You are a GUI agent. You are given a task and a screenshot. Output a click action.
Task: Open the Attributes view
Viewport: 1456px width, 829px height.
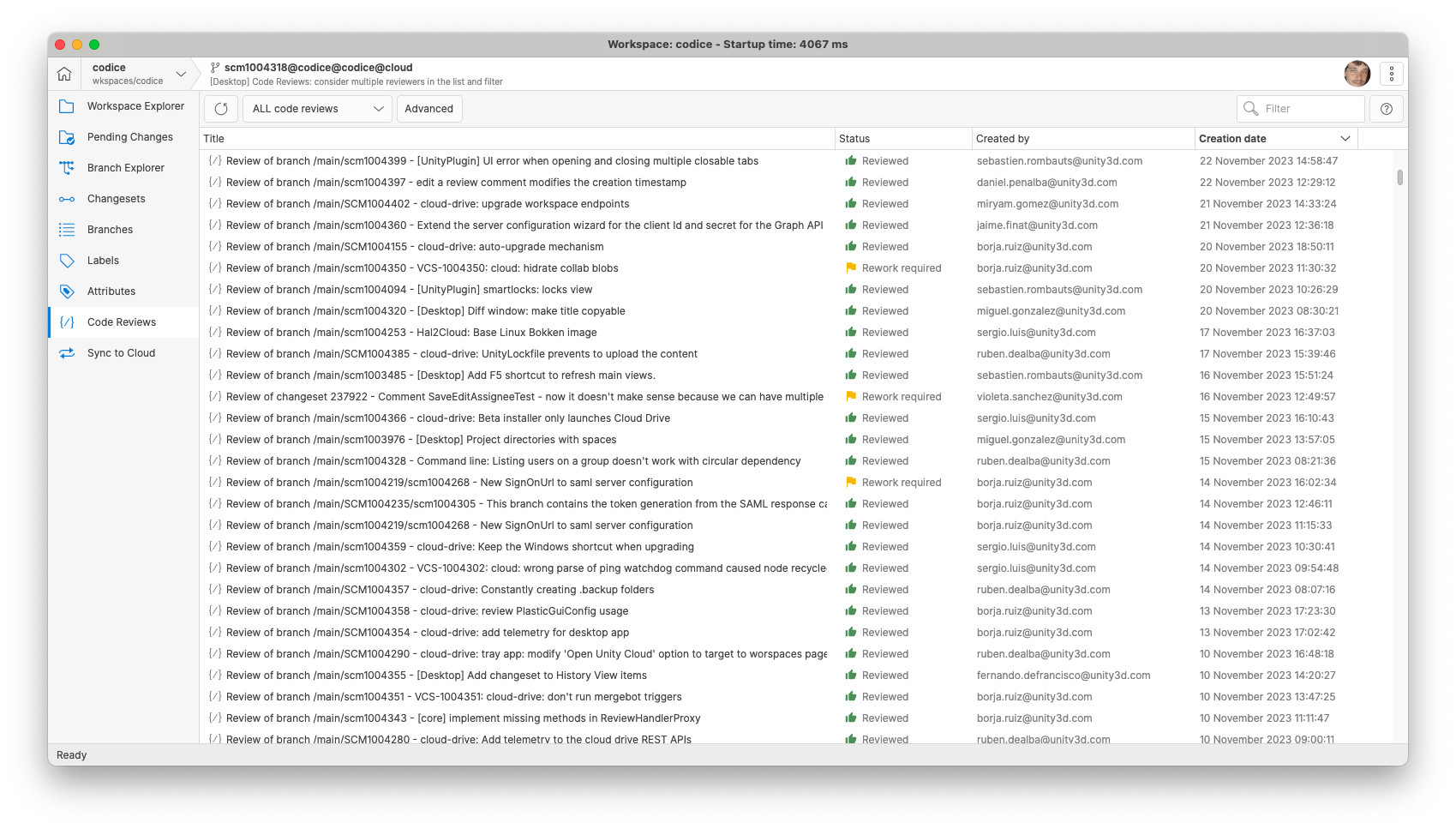(111, 291)
